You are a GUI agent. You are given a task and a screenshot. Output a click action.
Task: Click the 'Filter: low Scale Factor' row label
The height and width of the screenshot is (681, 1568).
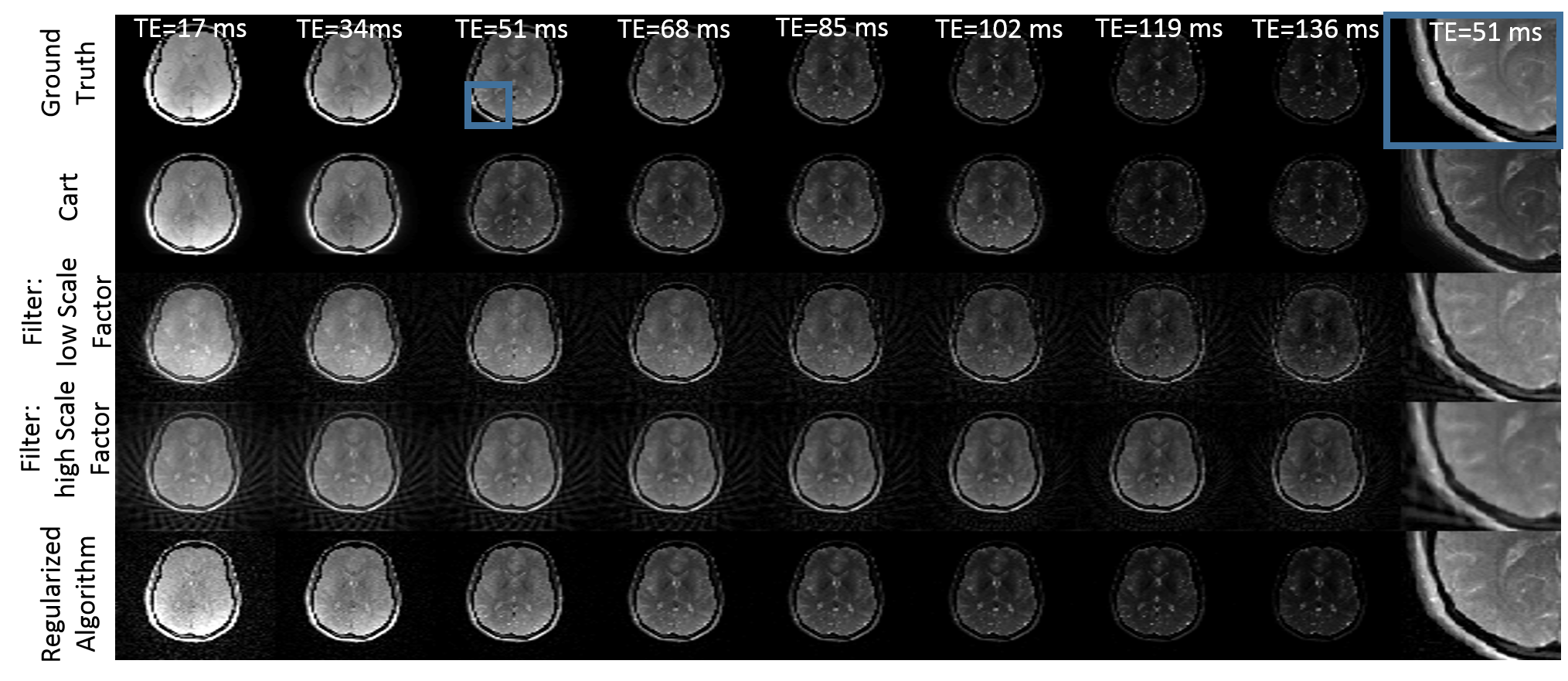[68, 311]
